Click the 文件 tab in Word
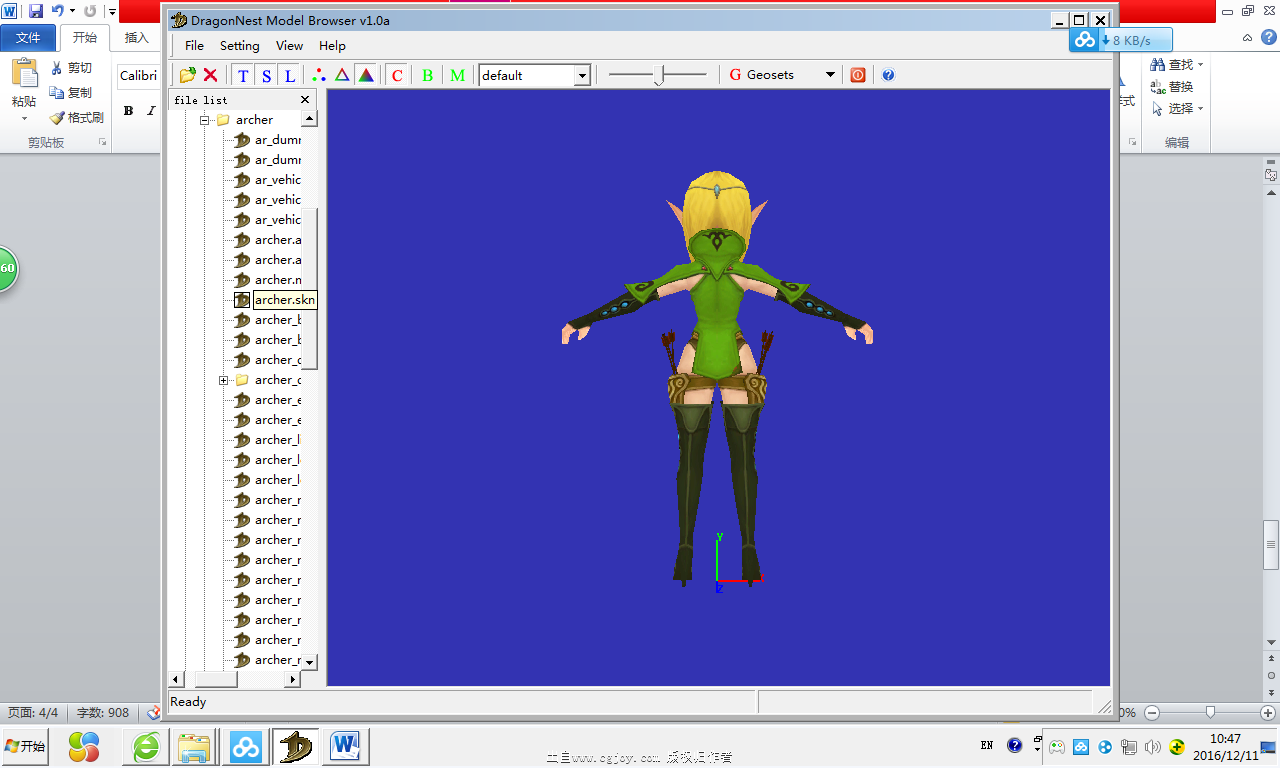 click(x=28, y=38)
